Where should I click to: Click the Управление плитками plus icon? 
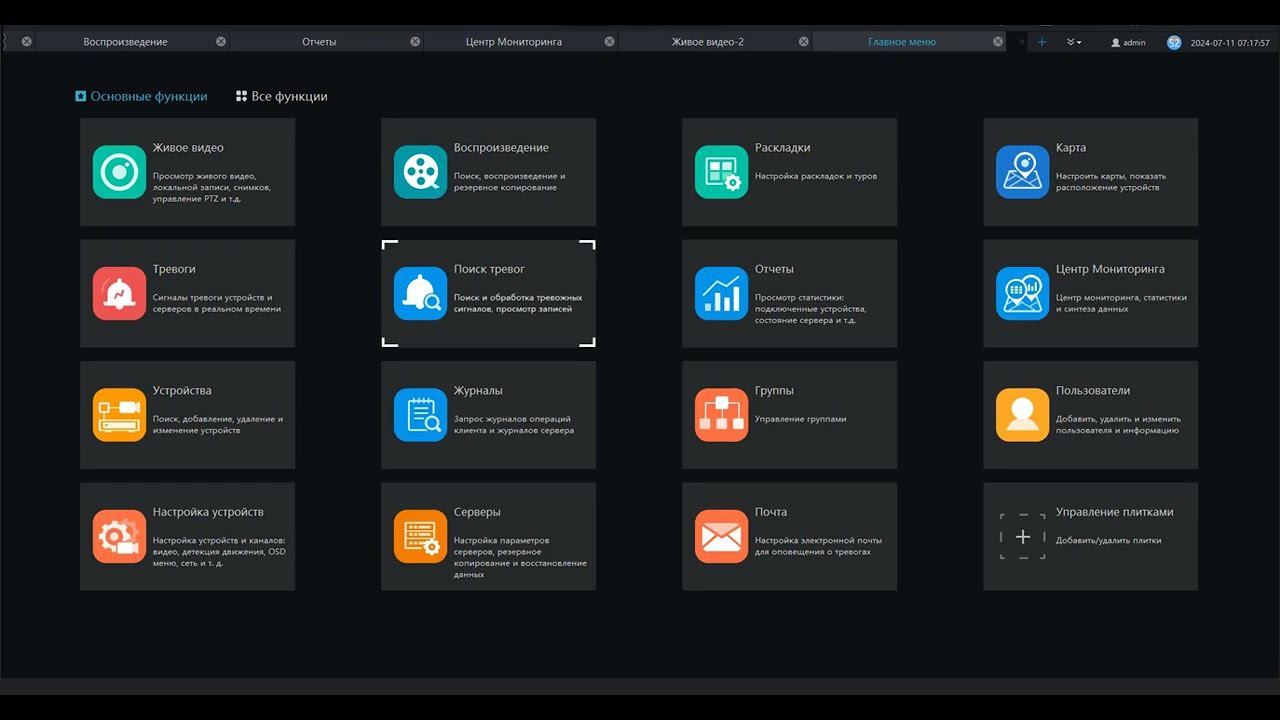1022,537
